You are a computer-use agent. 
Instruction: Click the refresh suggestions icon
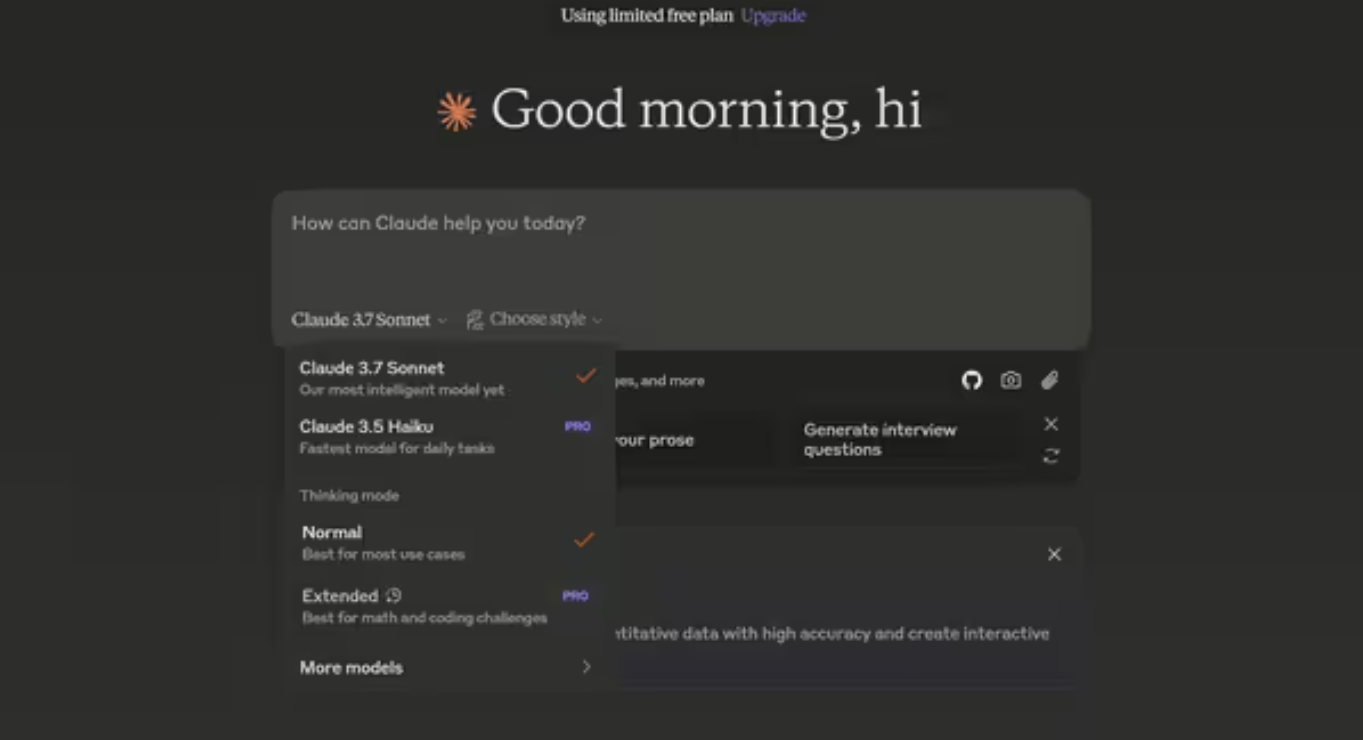(1051, 456)
